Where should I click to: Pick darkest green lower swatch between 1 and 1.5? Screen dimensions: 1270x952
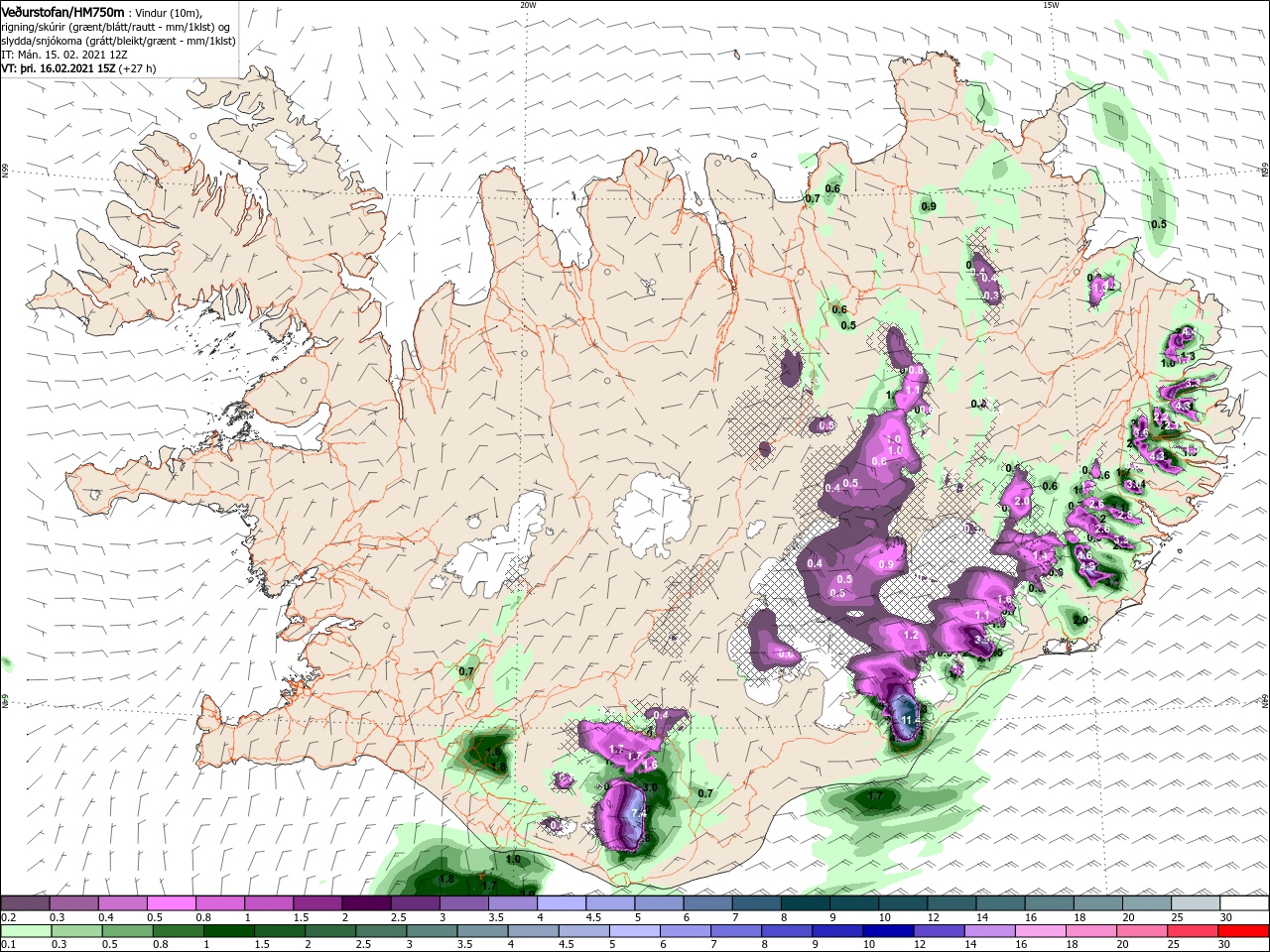(x=229, y=931)
